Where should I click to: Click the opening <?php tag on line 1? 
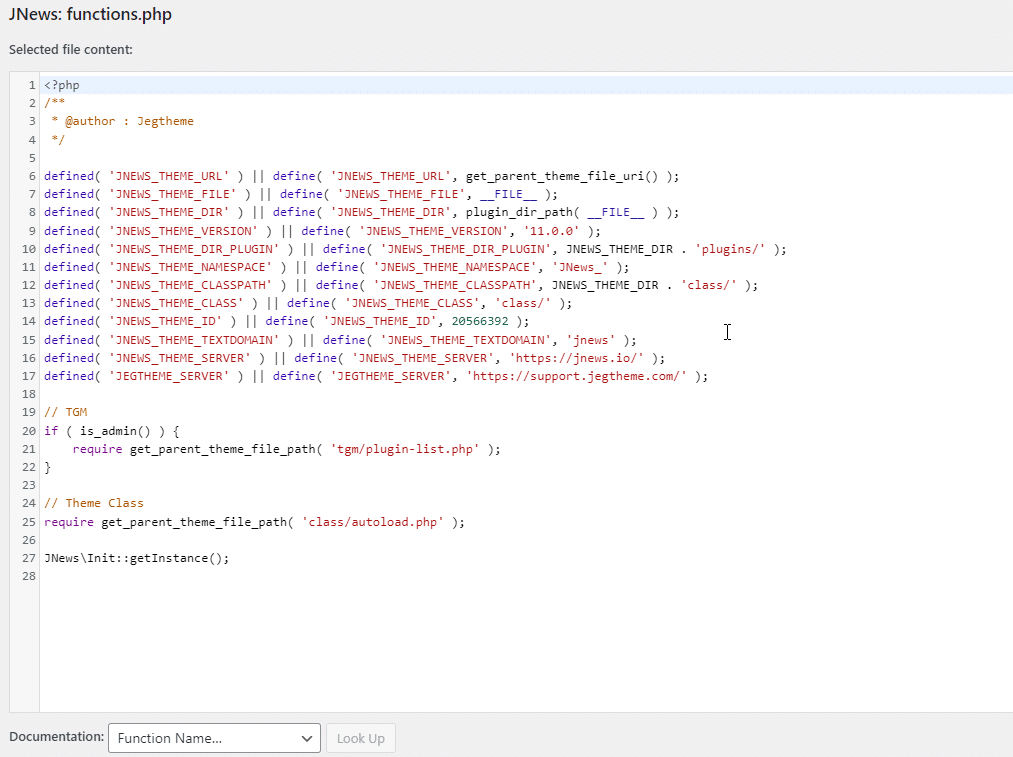62,85
